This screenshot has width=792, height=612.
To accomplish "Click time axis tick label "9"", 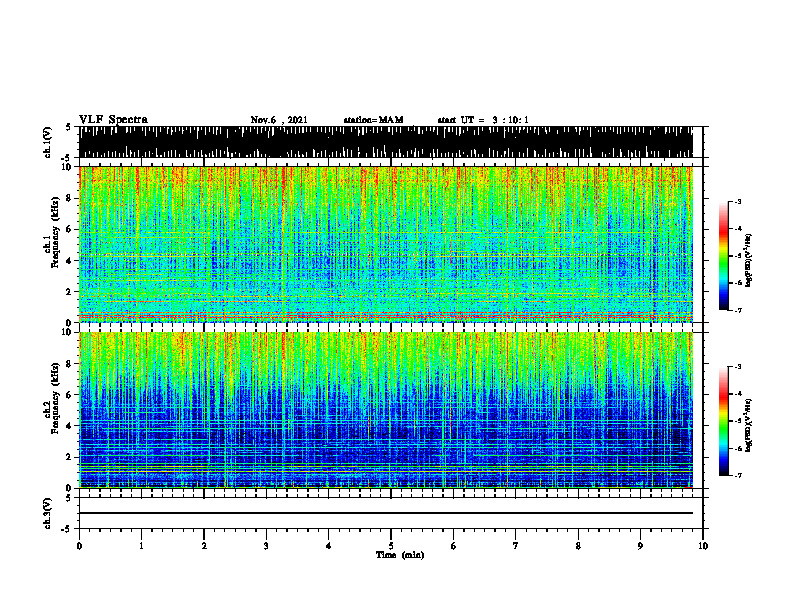I will (640, 546).
